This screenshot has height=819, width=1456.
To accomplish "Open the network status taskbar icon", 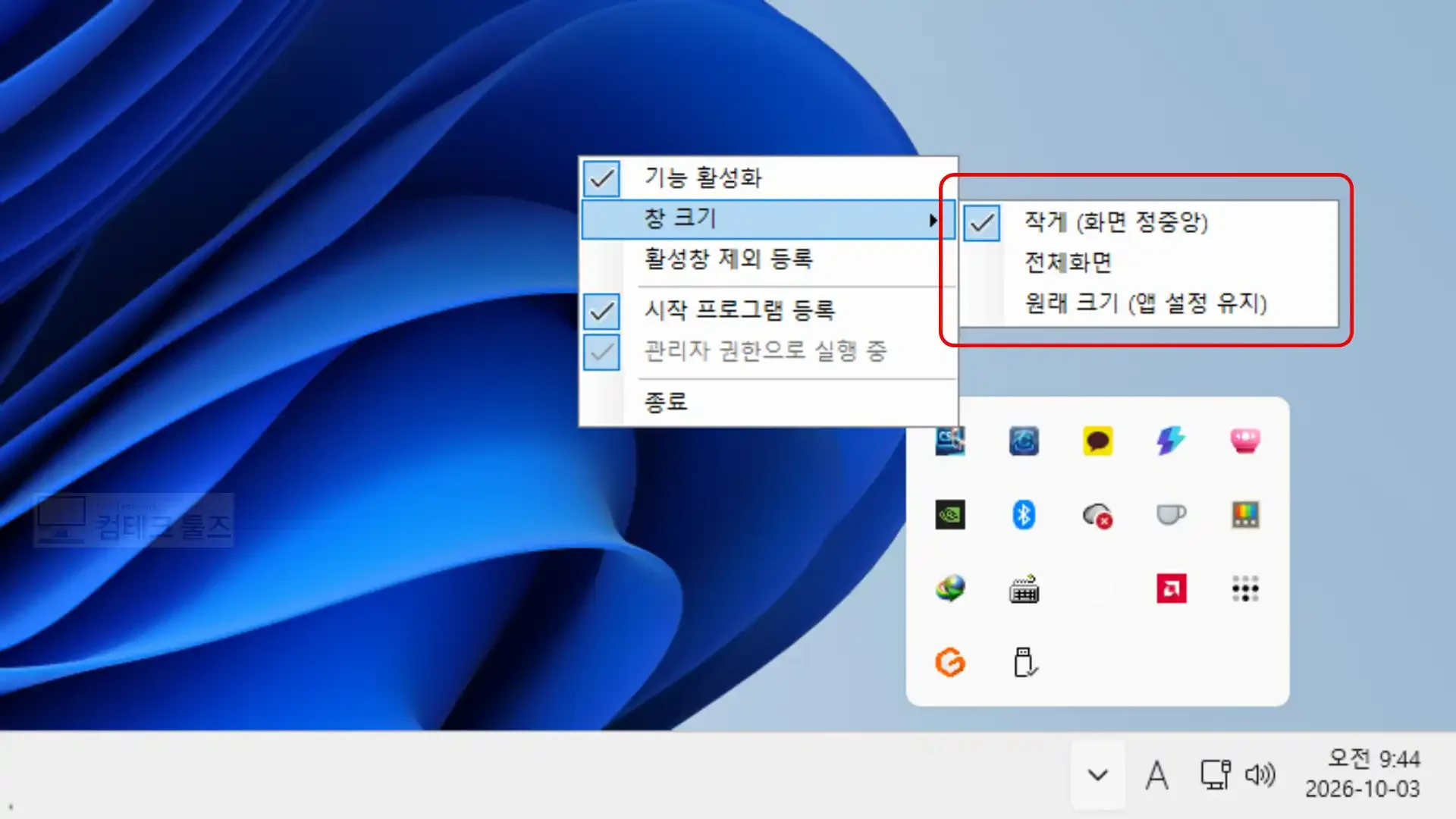I will tap(1215, 775).
